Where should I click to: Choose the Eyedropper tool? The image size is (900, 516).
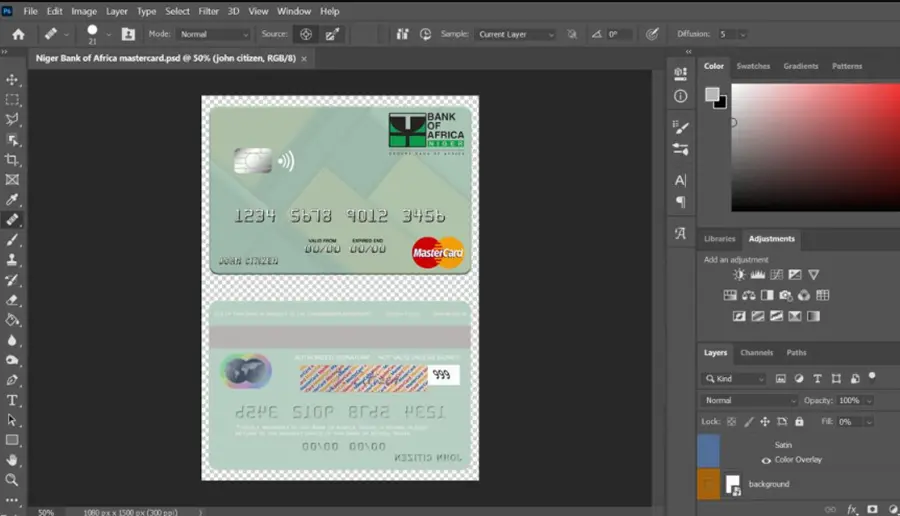[12, 200]
